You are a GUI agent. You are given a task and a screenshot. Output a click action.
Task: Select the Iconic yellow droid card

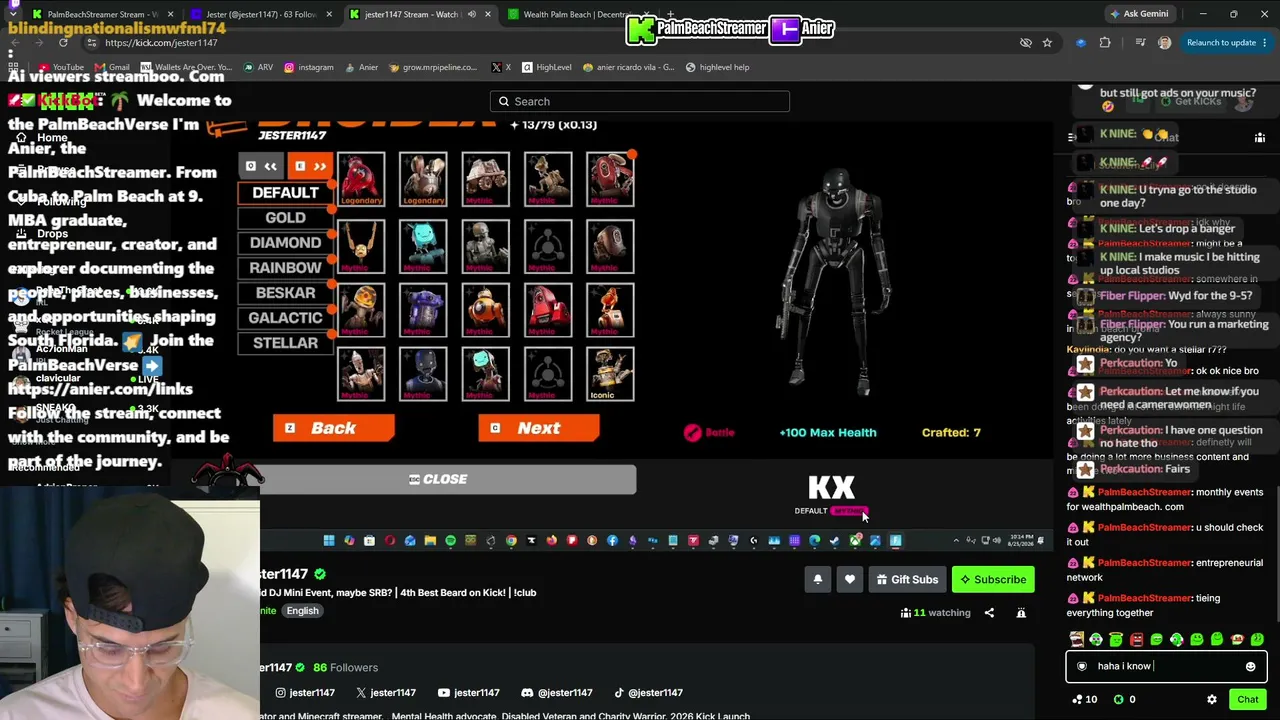(610, 374)
